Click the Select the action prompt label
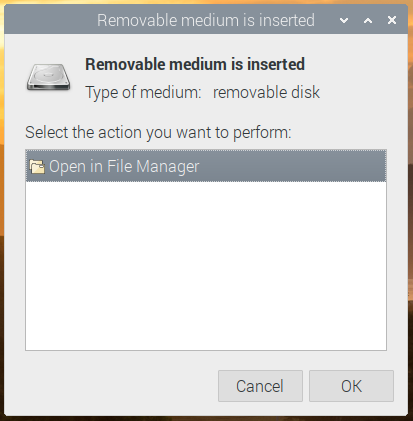Screen dimensions: 413x421 [x=158, y=133]
